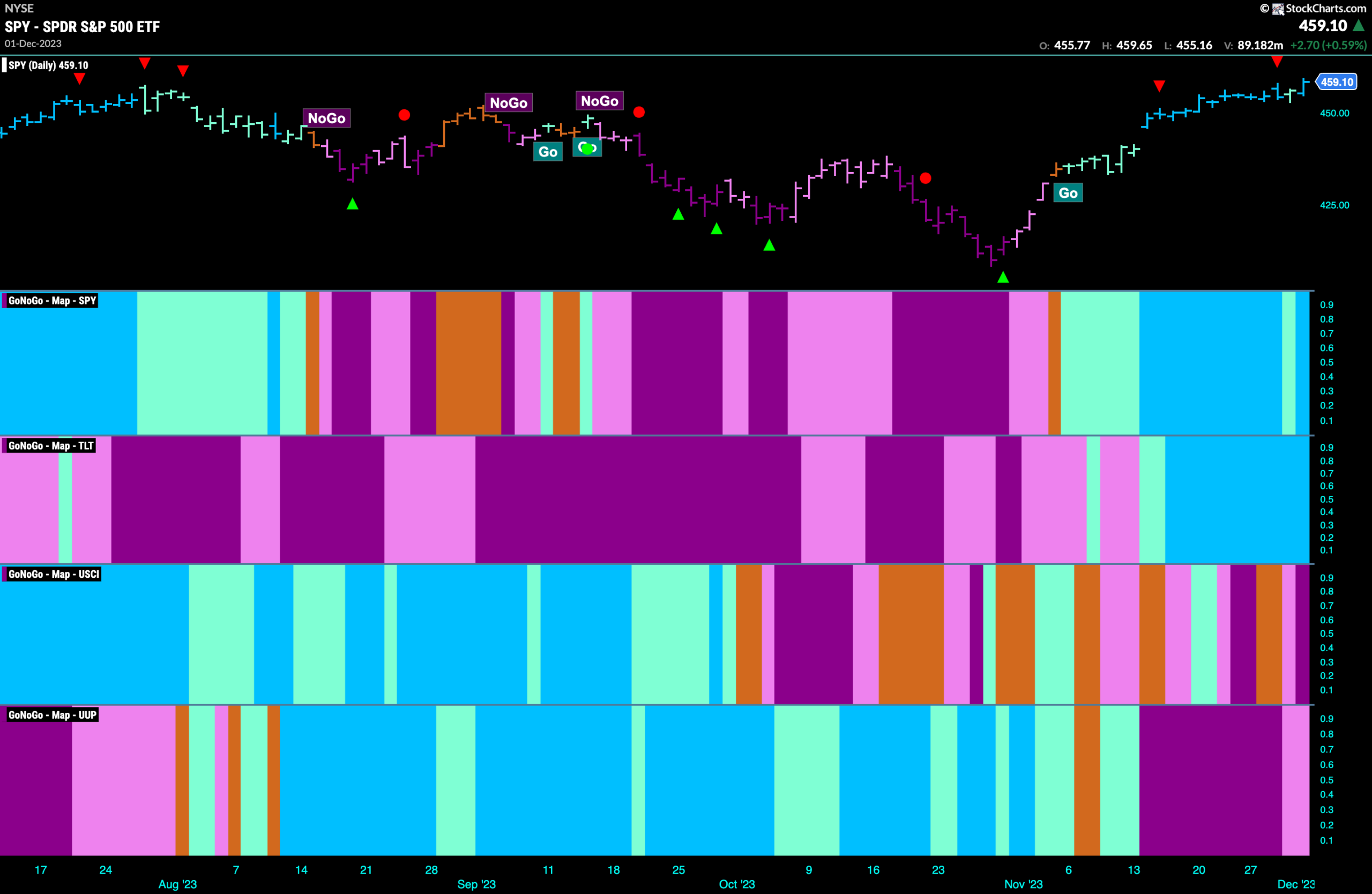Click the wide orange block in SPY map

[x=468, y=363]
